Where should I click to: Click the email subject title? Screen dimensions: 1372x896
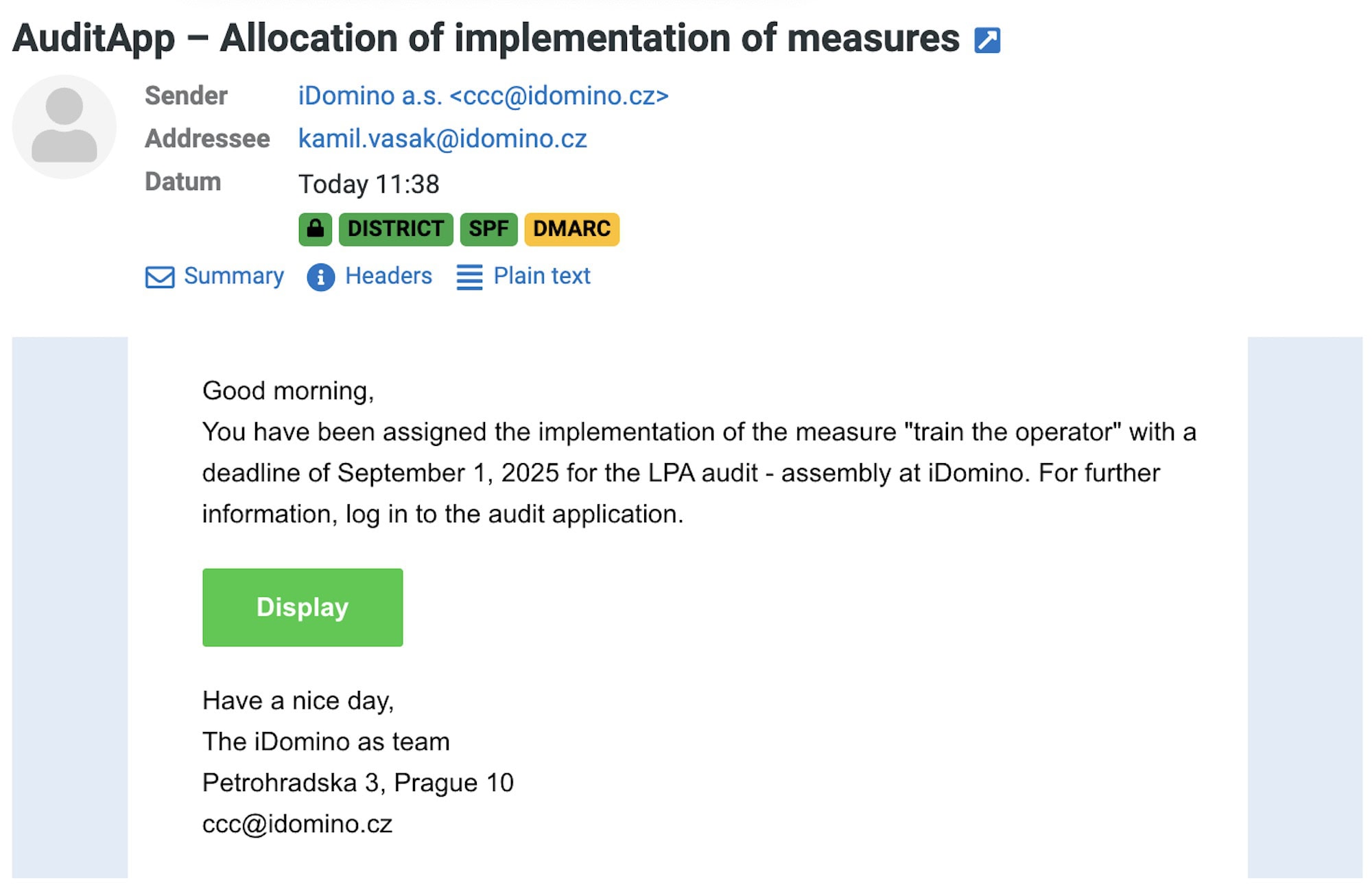pyautogui.click(x=486, y=38)
